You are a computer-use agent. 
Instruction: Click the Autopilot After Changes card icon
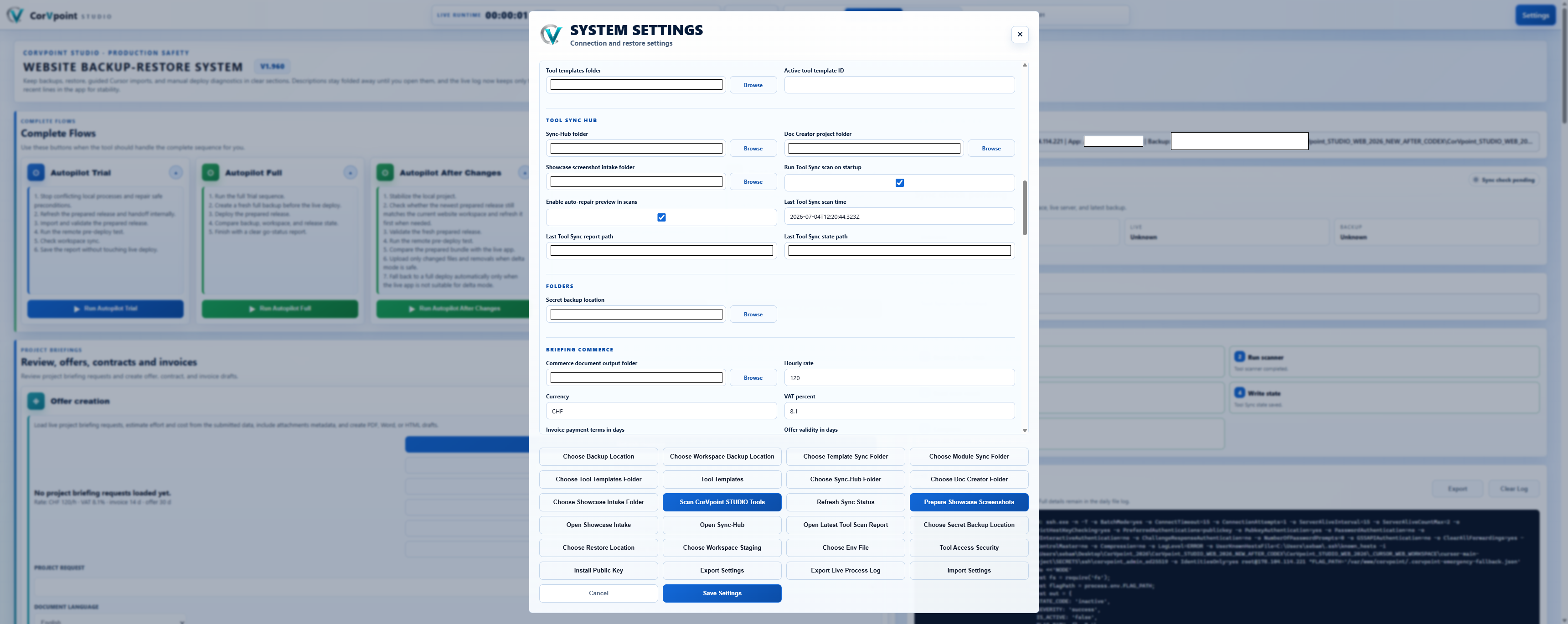tap(385, 173)
